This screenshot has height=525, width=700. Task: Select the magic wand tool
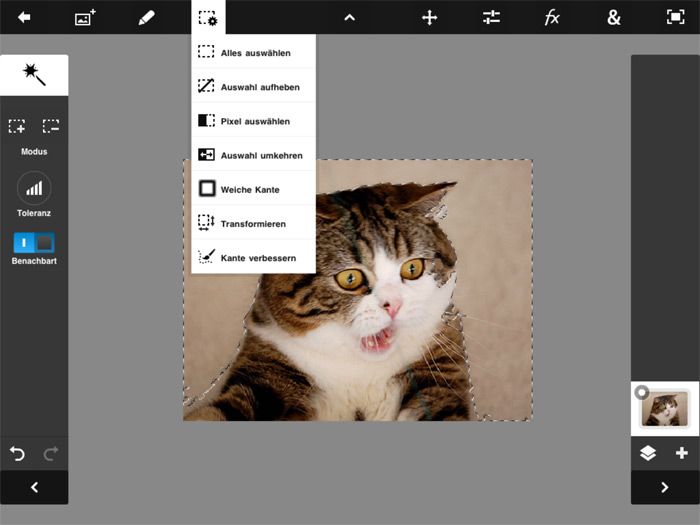point(34,75)
